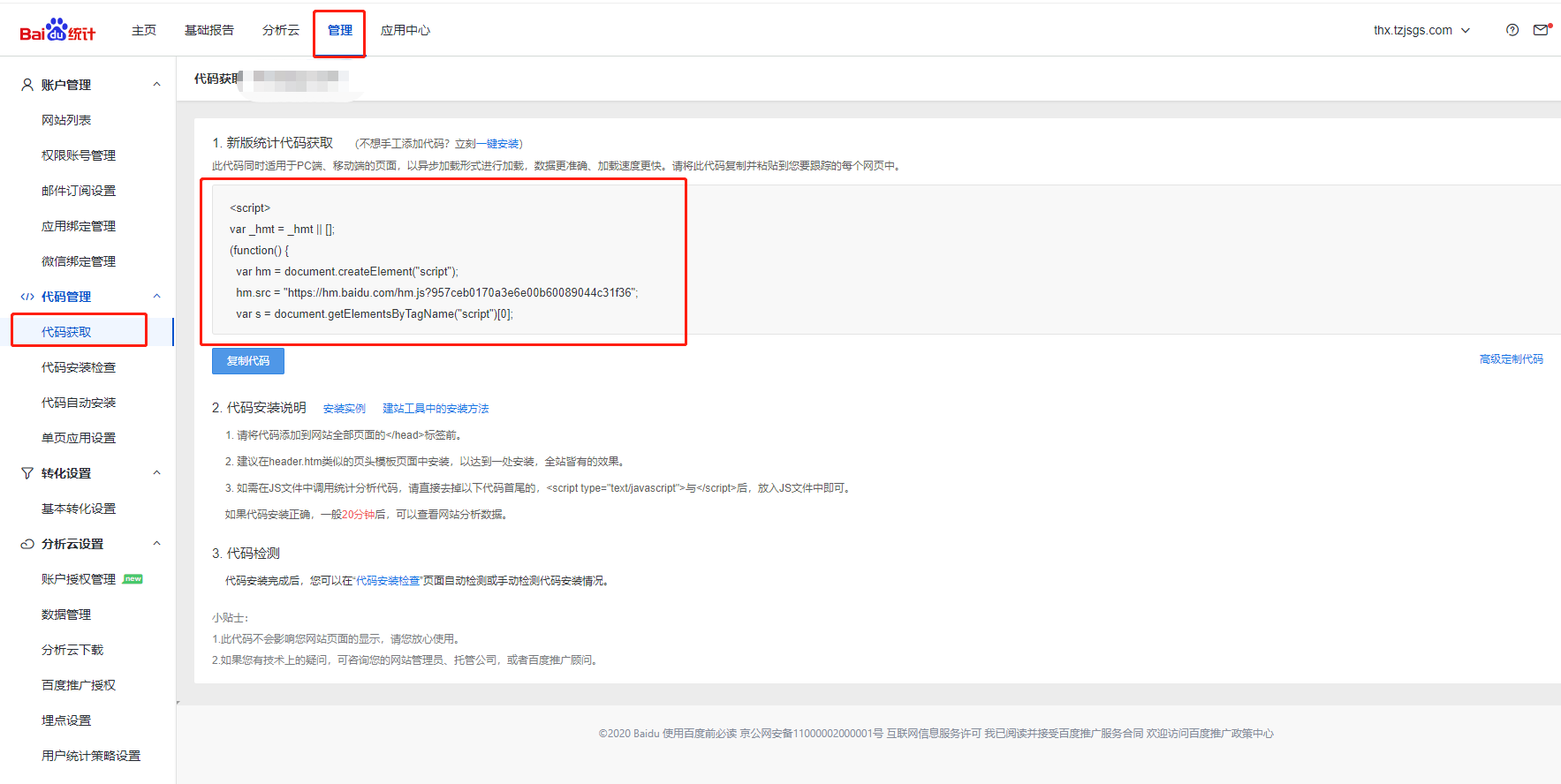This screenshot has width=1561, height=784.
Task: Open 单页应用设置 in sidebar
Action: pos(79,438)
